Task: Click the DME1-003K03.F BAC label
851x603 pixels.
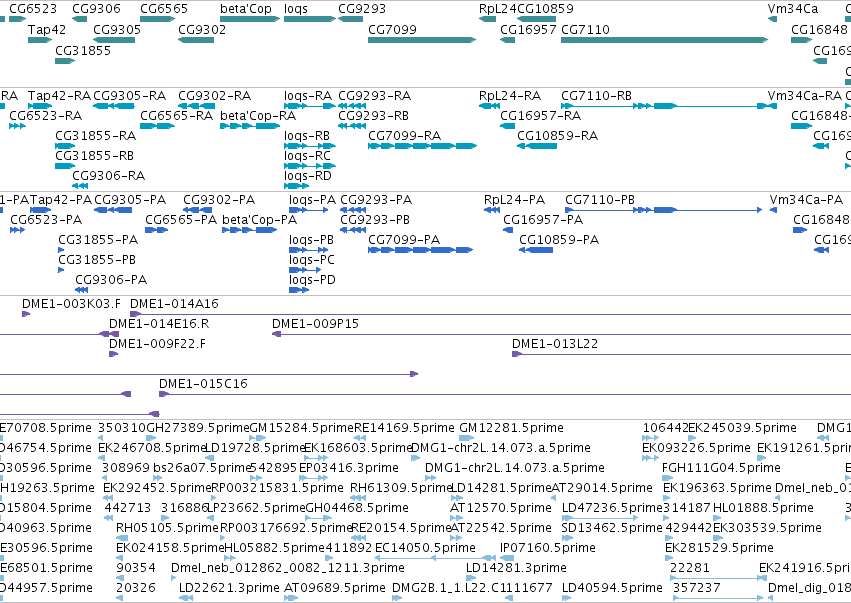Action: pos(72,304)
